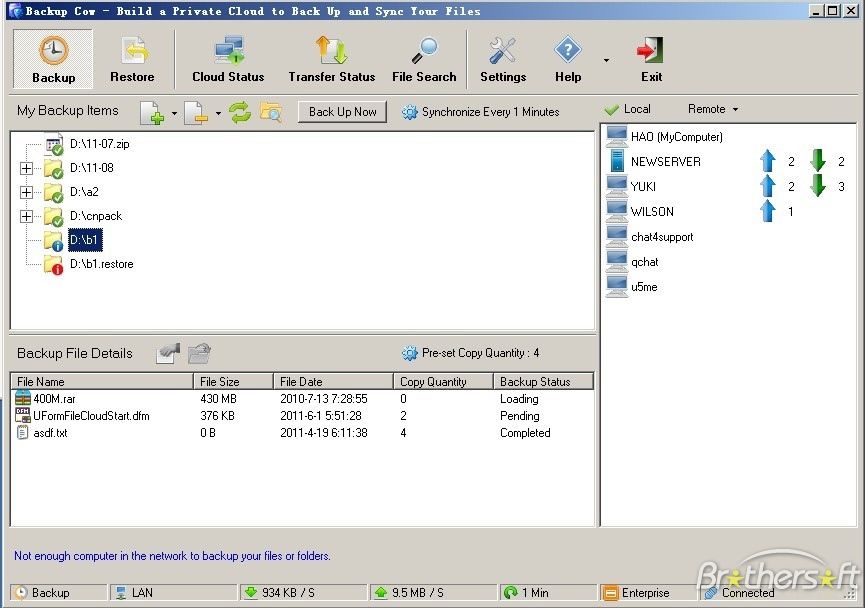
Task: Open the Settings panel
Action: pyautogui.click(x=502, y=58)
